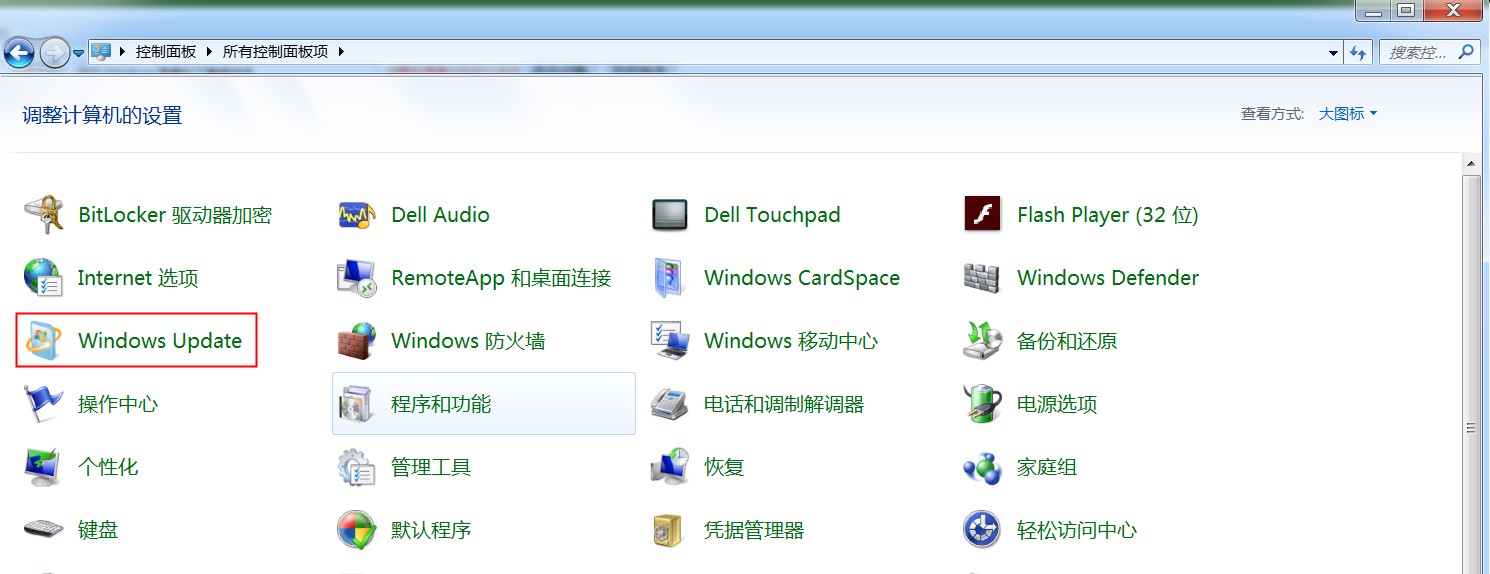Open the Dell Touchpad text link
Image resolution: width=1490 pixels, height=574 pixels.
coord(772,215)
